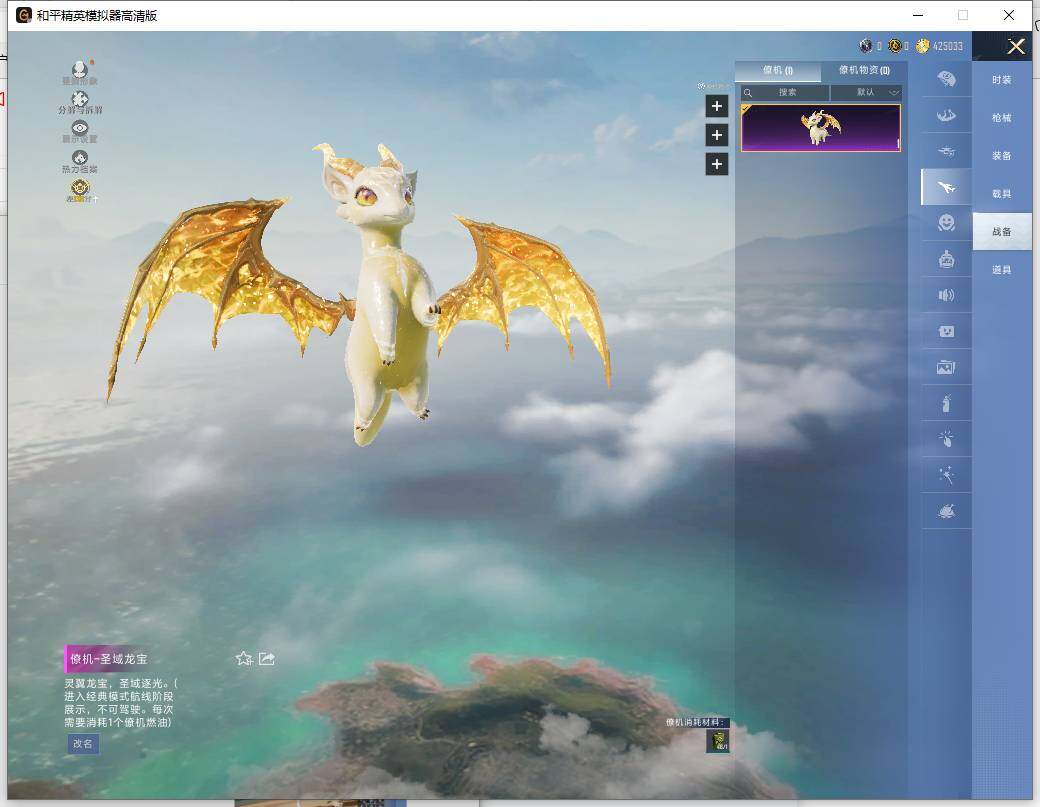This screenshot has width=1040, height=807.
Task: Select the magic wand category icon
Action: point(946,475)
